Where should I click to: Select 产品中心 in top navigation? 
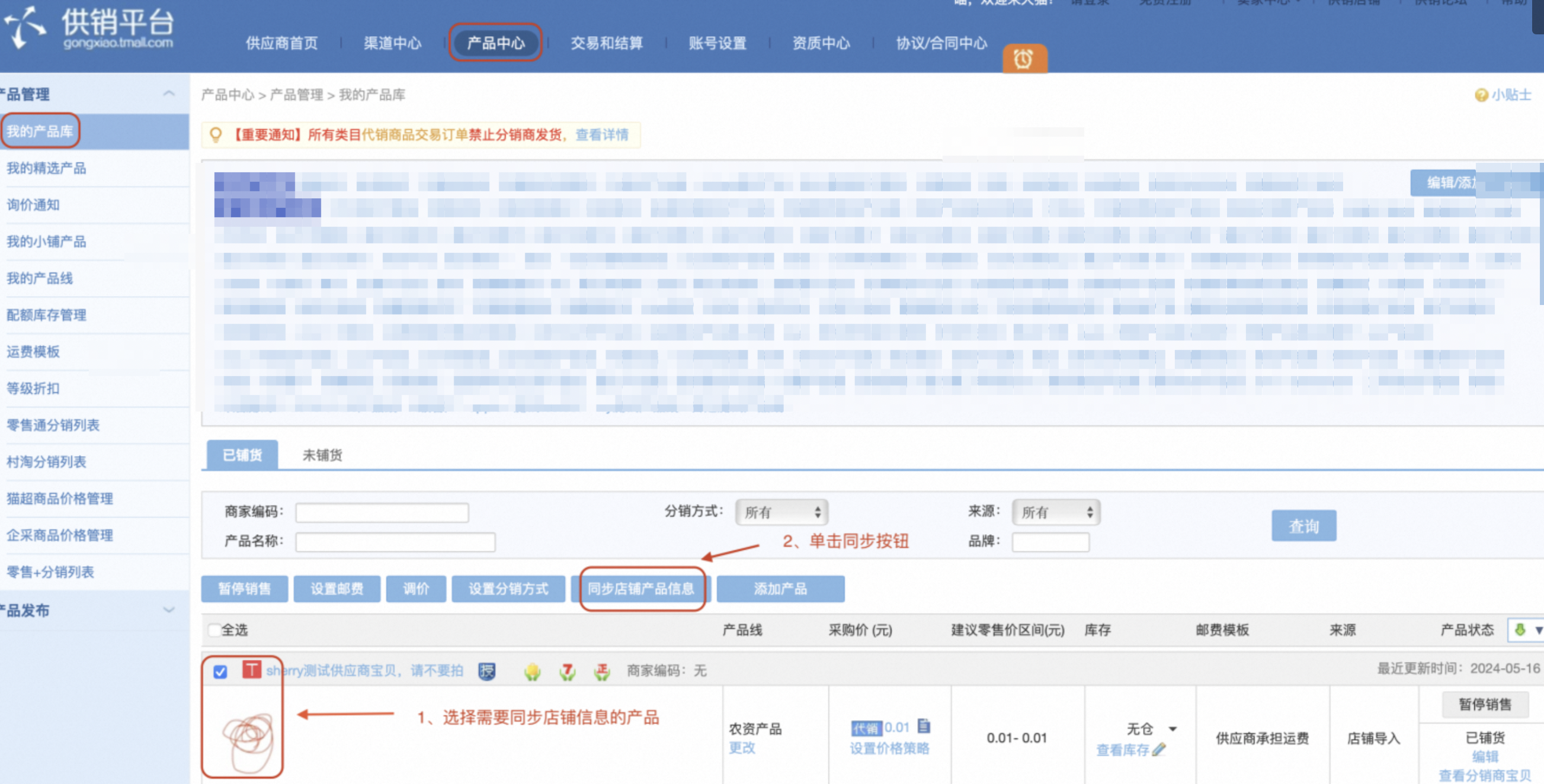(496, 43)
